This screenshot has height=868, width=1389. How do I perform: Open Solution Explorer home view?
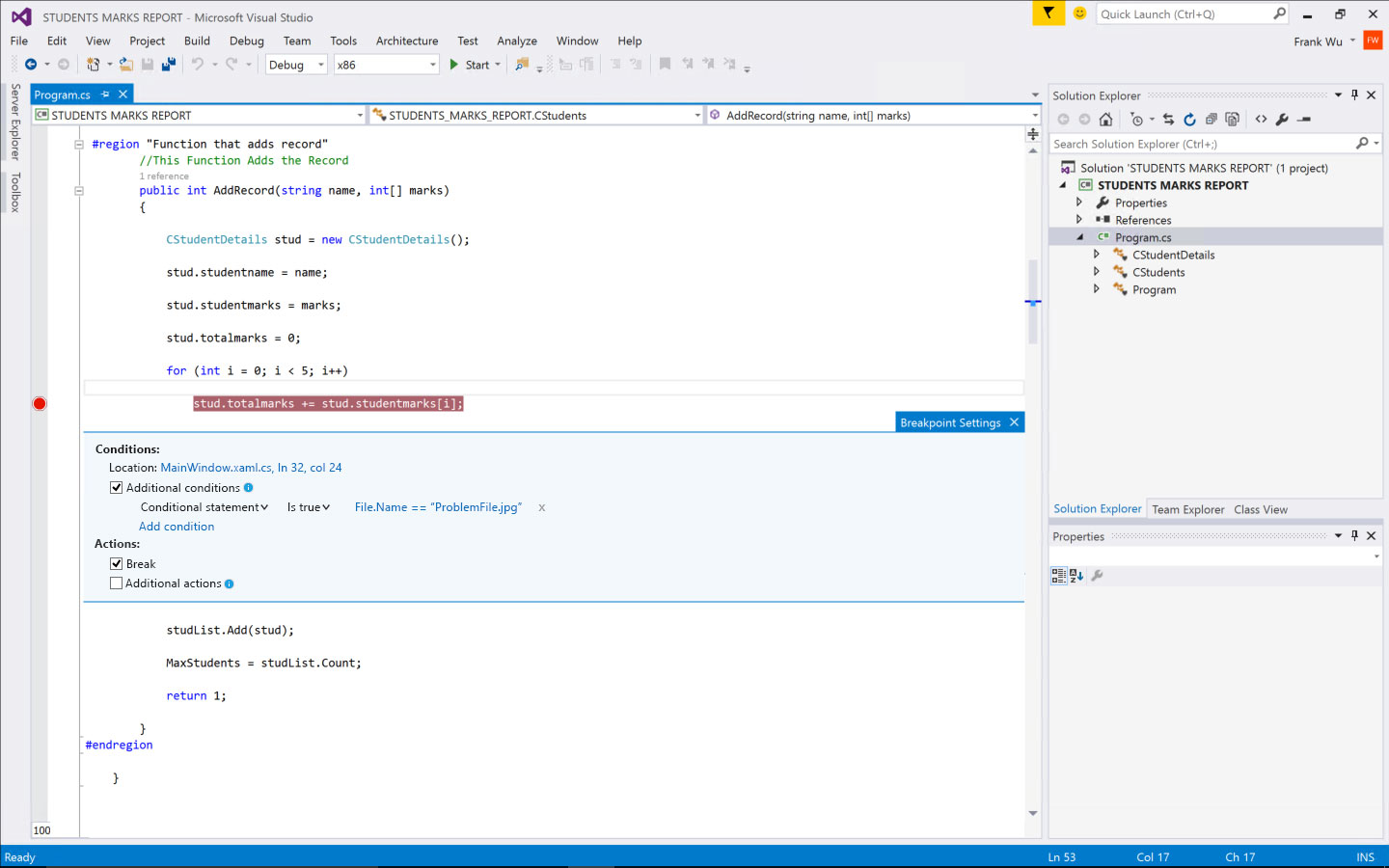tap(1105, 119)
